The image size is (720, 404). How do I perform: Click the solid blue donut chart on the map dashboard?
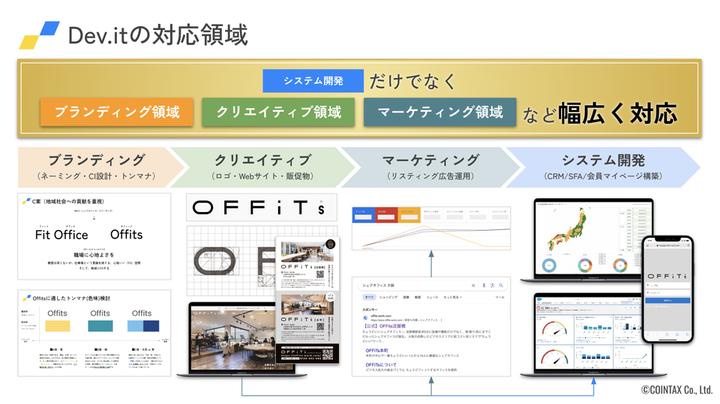(x=549, y=265)
